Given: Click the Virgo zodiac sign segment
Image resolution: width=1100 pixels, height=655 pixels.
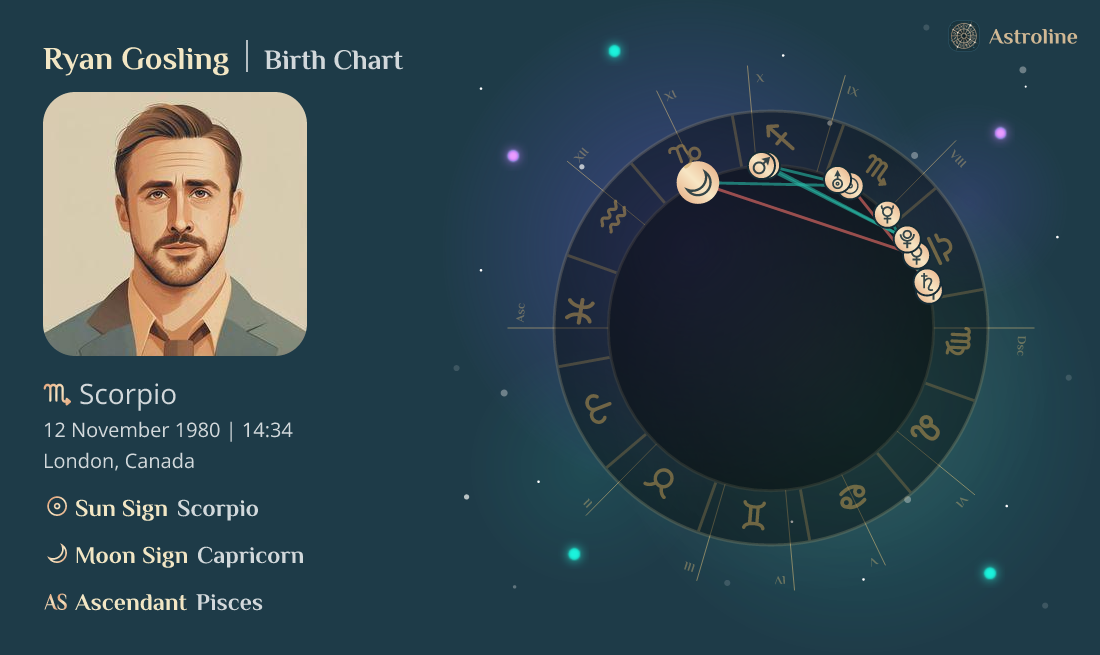Looking at the screenshot, I should [958, 343].
